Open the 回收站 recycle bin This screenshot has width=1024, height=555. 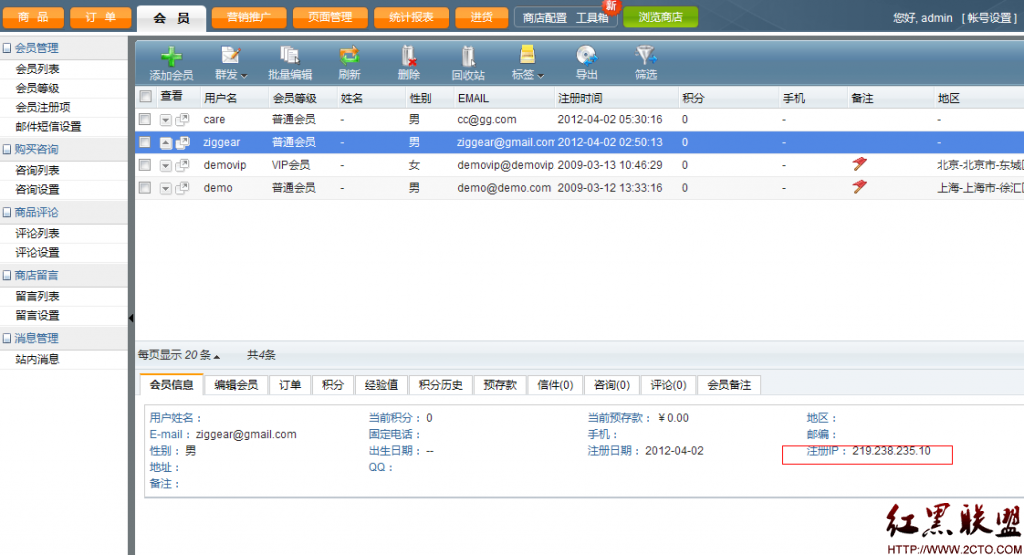coord(468,63)
